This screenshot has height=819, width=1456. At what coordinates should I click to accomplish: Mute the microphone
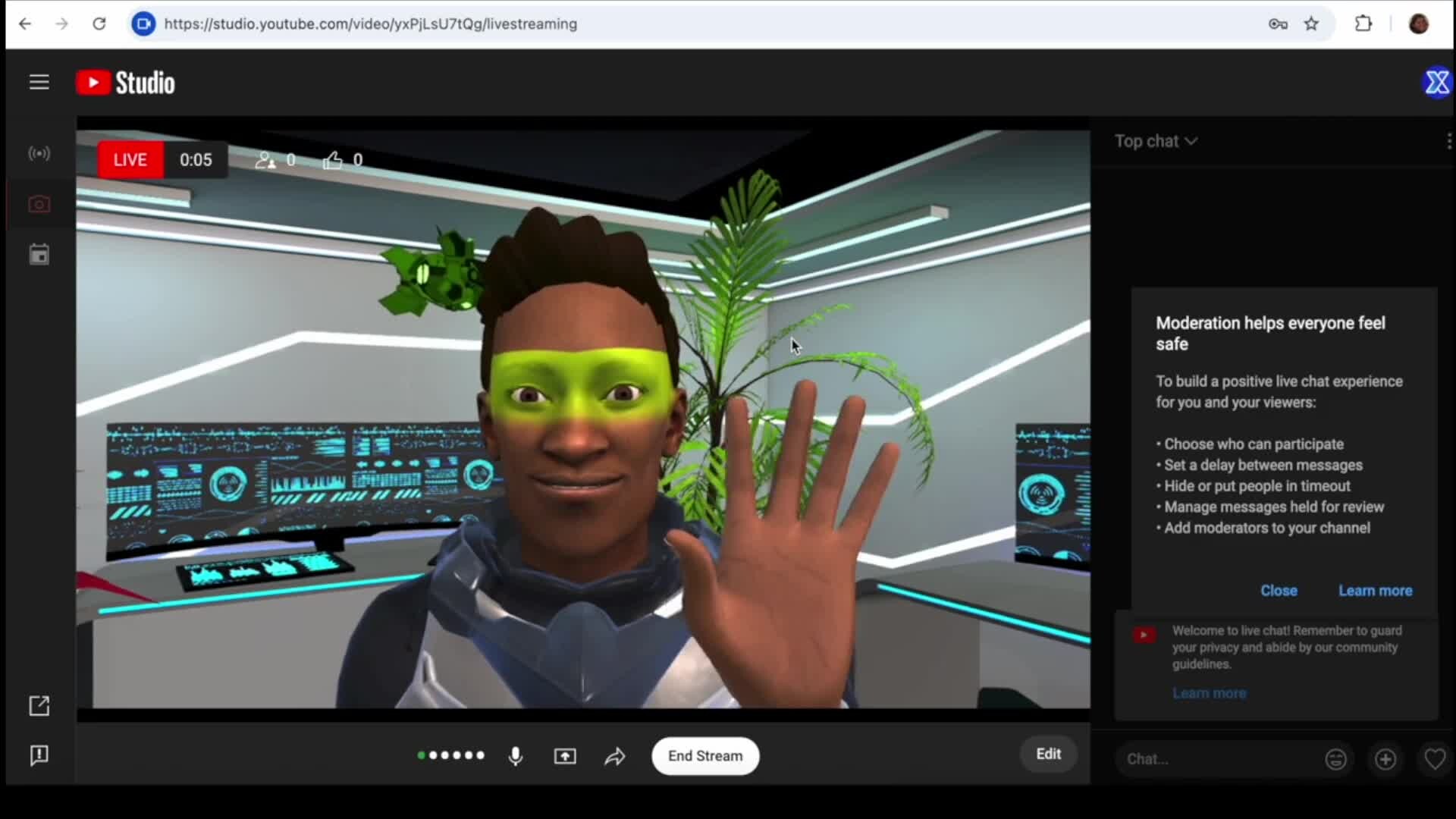coord(516,756)
